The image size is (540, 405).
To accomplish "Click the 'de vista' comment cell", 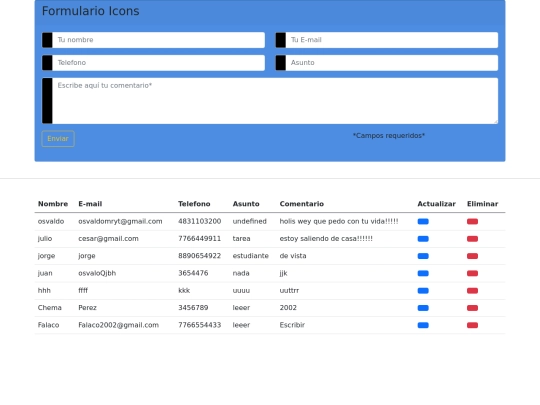I will tap(293, 256).
